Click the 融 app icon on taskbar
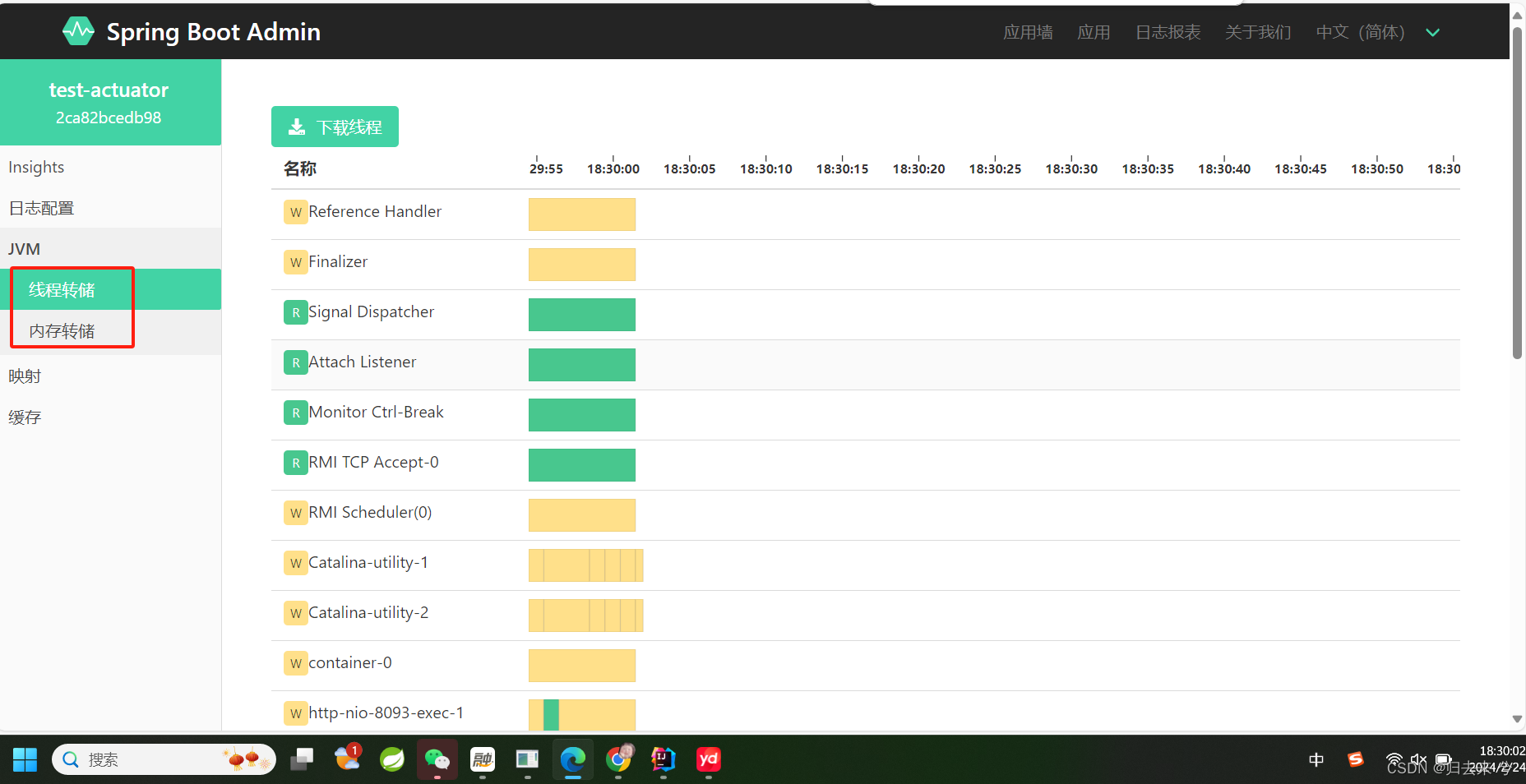Viewport: 1526px width, 784px height. point(482,759)
